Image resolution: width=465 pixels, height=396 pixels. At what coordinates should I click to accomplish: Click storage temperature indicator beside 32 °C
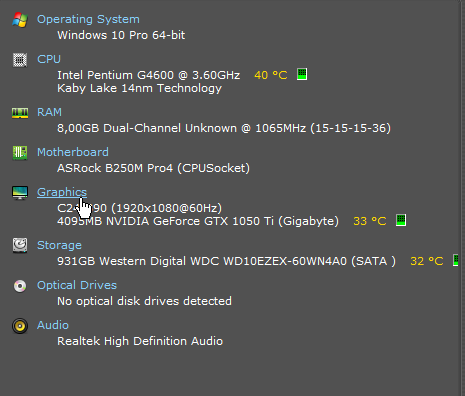pos(455,260)
